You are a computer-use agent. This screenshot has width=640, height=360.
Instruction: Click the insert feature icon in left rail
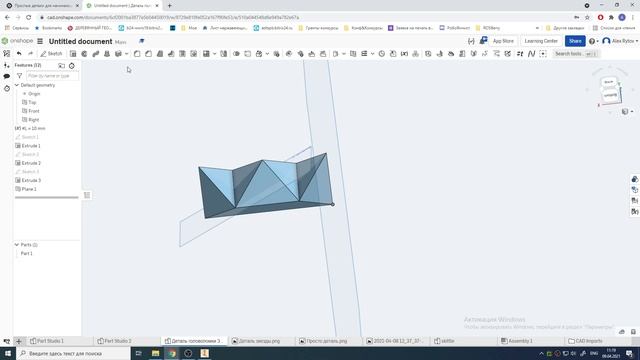click(x=7, y=65)
